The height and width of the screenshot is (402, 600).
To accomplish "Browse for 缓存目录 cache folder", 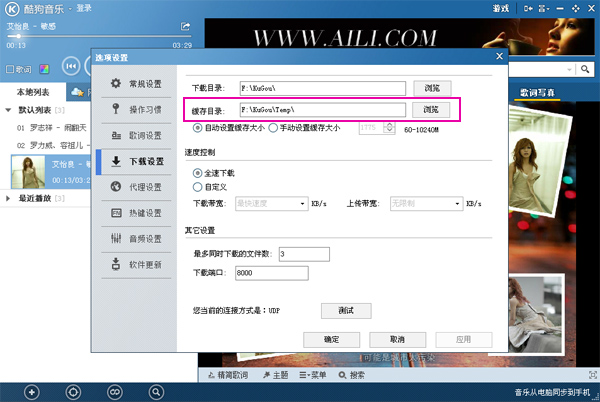I will coord(431,110).
